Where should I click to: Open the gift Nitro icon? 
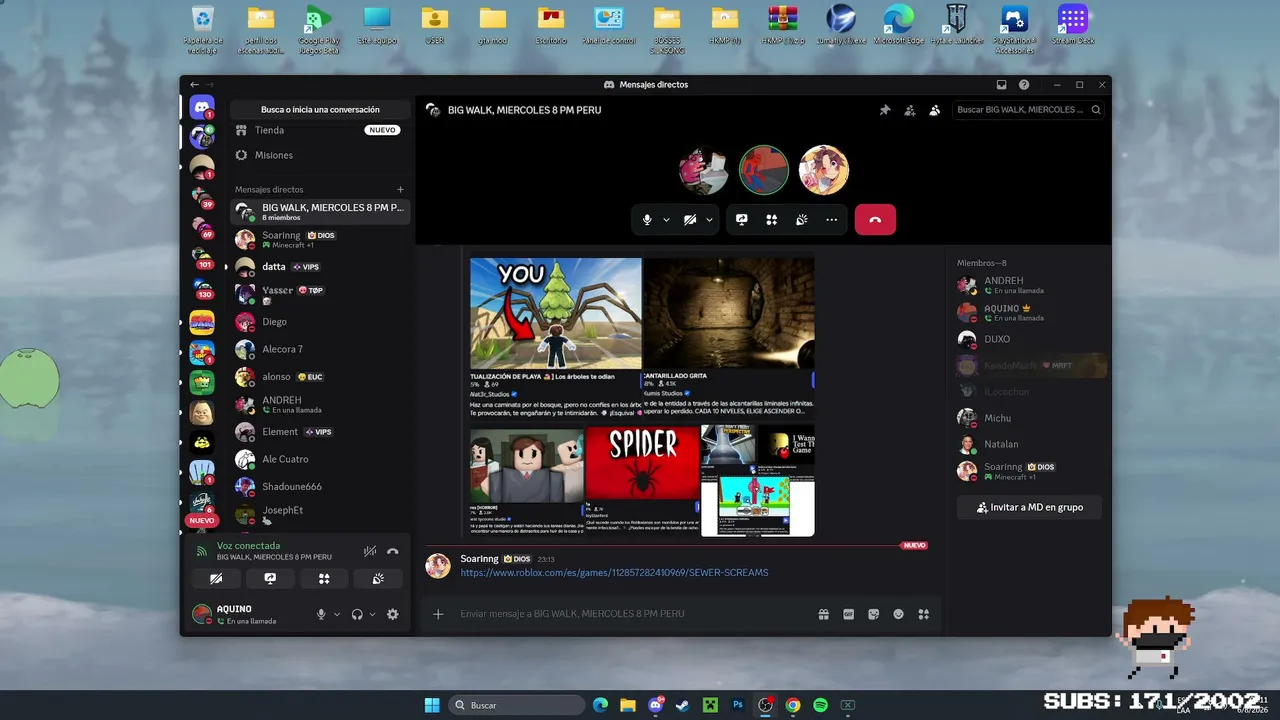(x=824, y=614)
